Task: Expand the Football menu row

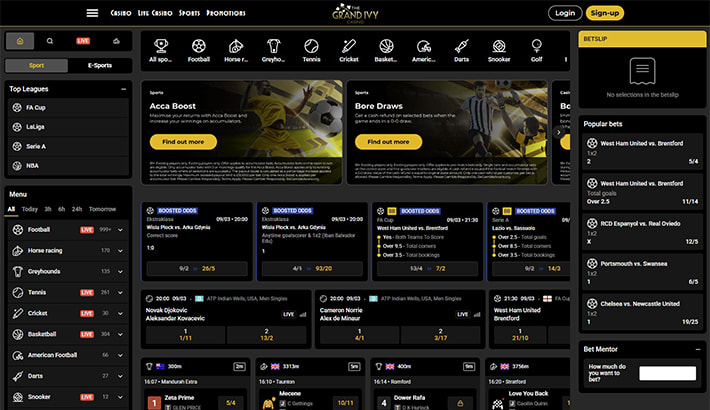Action: click(x=120, y=230)
